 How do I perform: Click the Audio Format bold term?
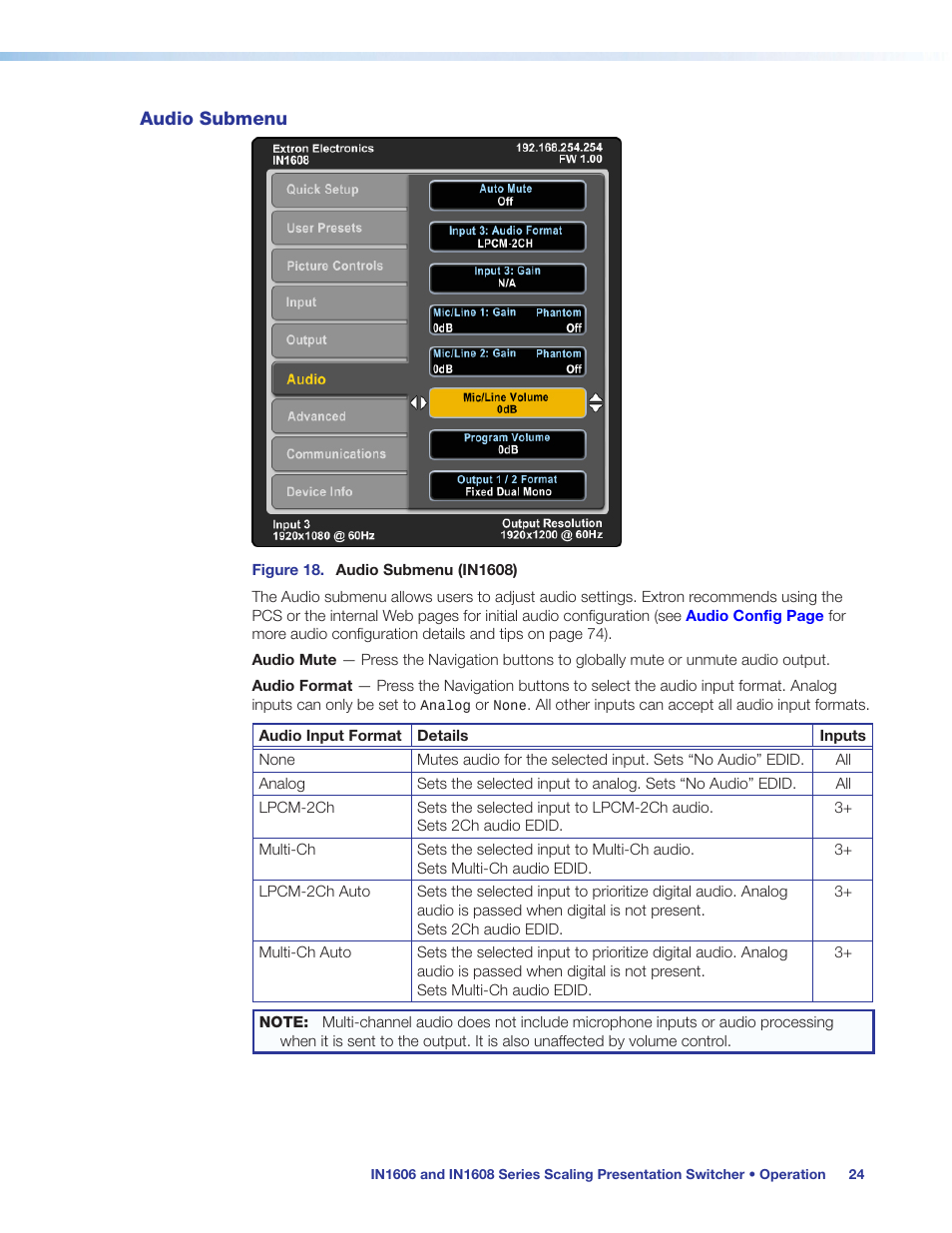pos(302,686)
